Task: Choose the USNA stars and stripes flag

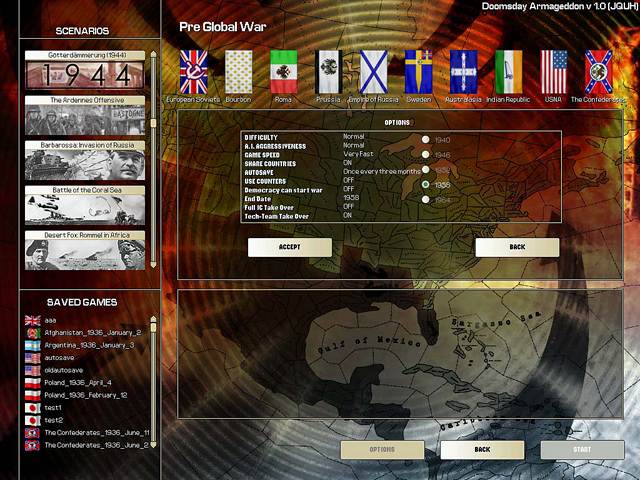Action: click(x=554, y=72)
